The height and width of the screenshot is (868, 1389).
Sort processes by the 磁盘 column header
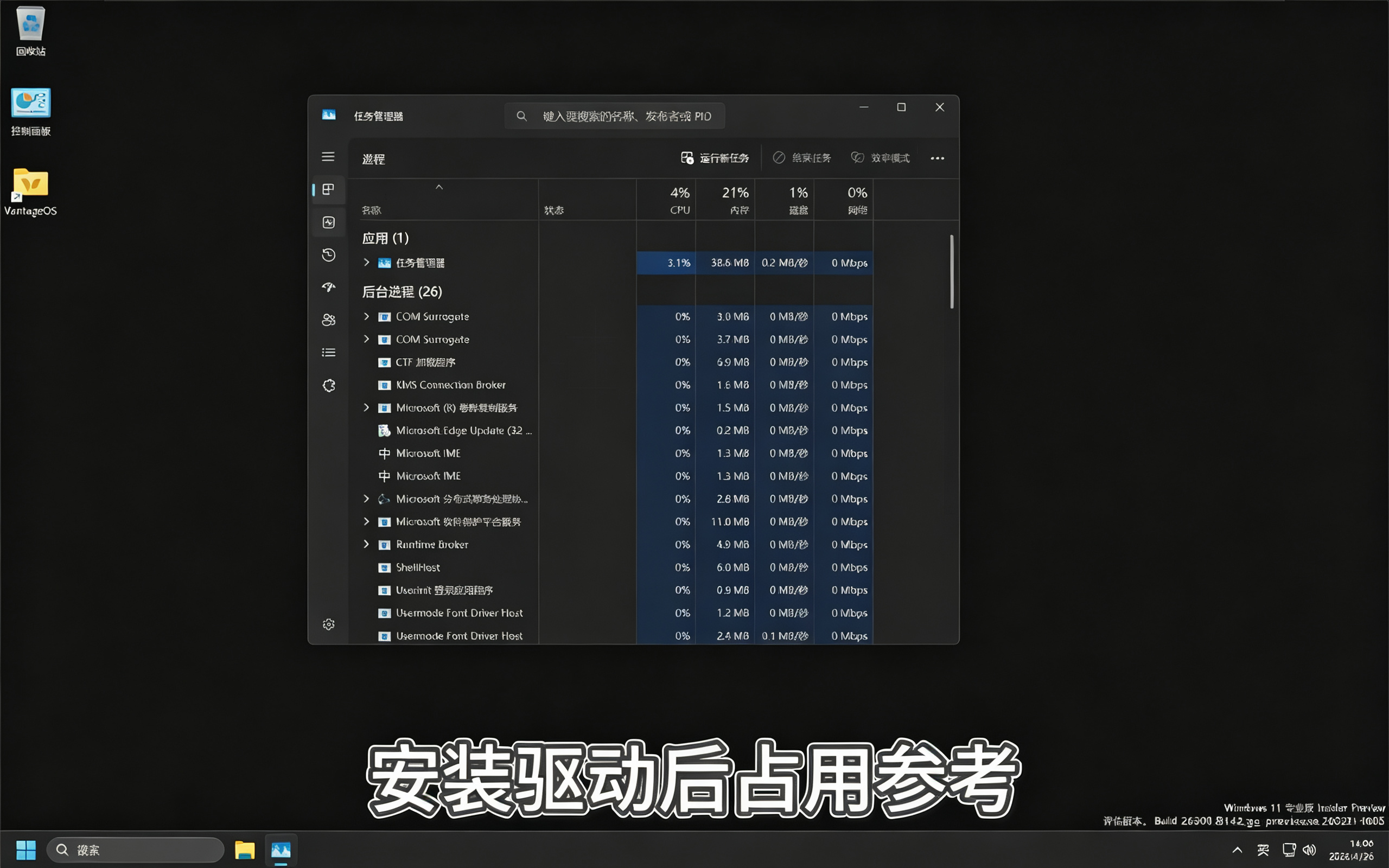tap(784, 200)
